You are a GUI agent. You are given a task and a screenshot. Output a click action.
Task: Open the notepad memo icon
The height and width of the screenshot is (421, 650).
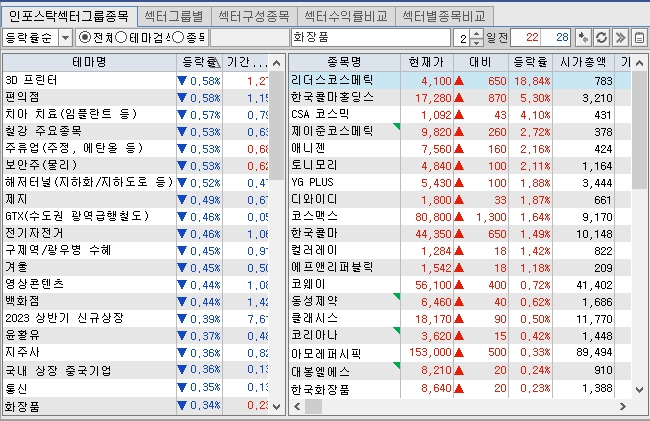[x=640, y=38]
